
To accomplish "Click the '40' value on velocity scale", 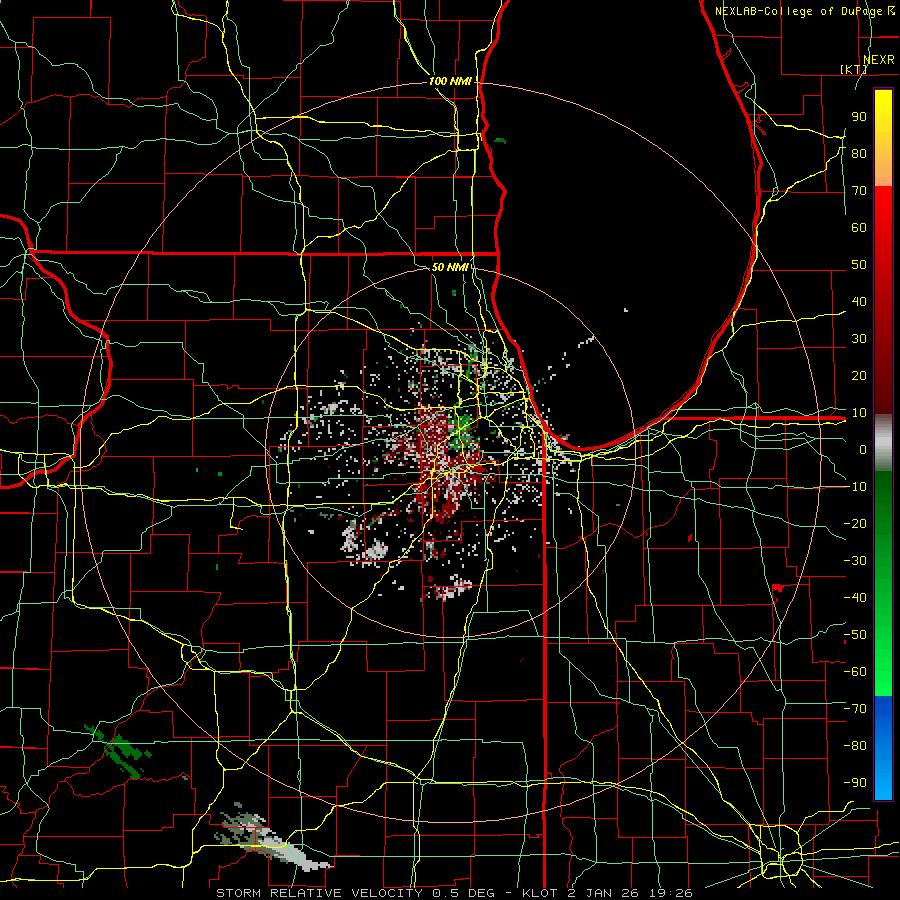I will point(859,301).
